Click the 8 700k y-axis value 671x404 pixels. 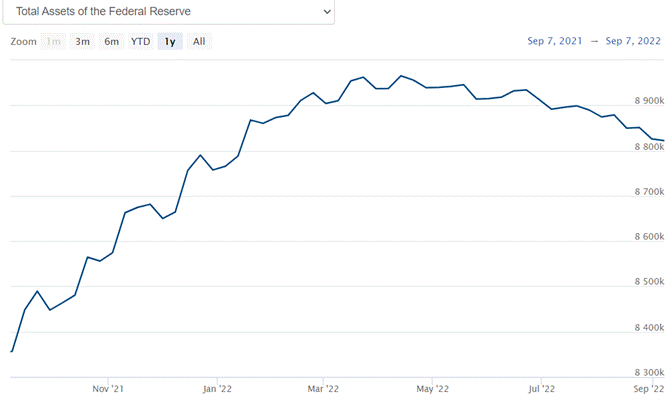649,192
